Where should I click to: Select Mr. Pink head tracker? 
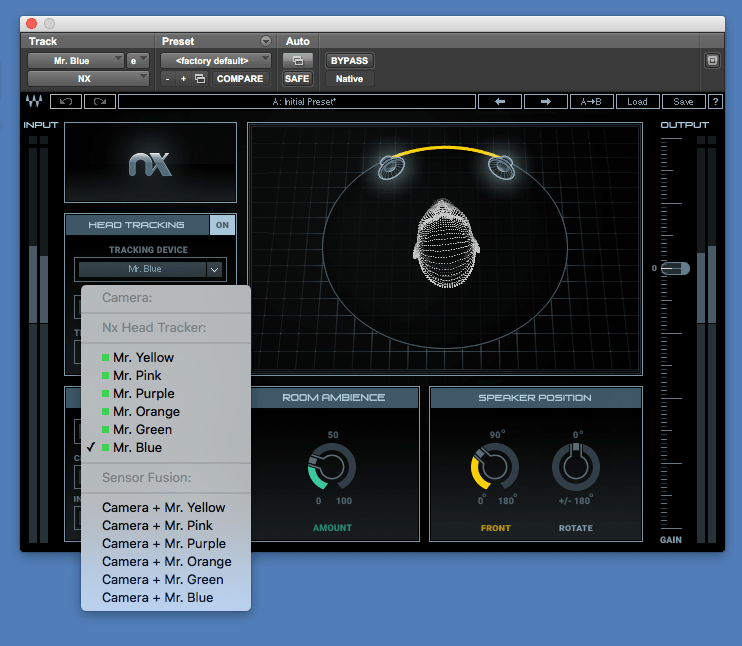(166, 375)
